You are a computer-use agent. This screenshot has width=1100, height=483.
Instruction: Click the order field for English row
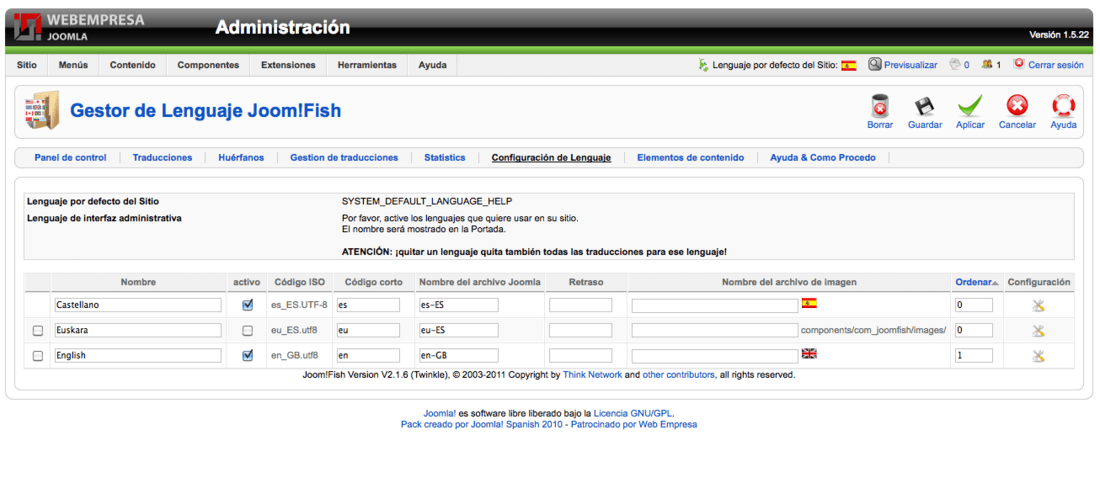(974, 356)
